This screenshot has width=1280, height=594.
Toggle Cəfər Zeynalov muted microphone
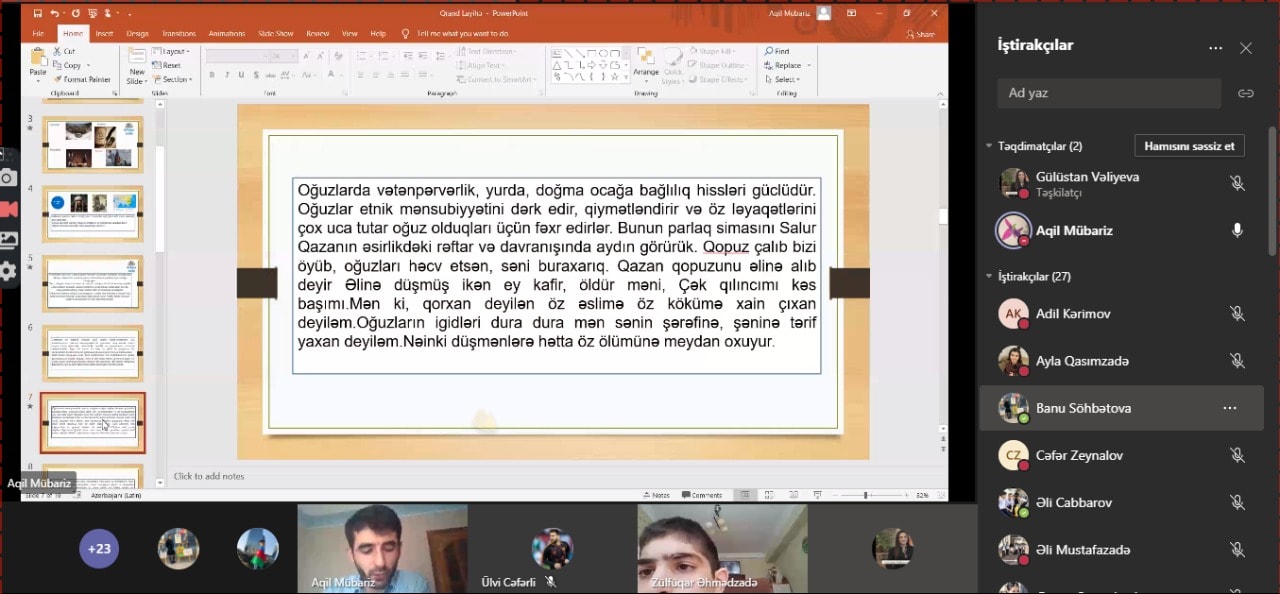pyautogui.click(x=1237, y=455)
